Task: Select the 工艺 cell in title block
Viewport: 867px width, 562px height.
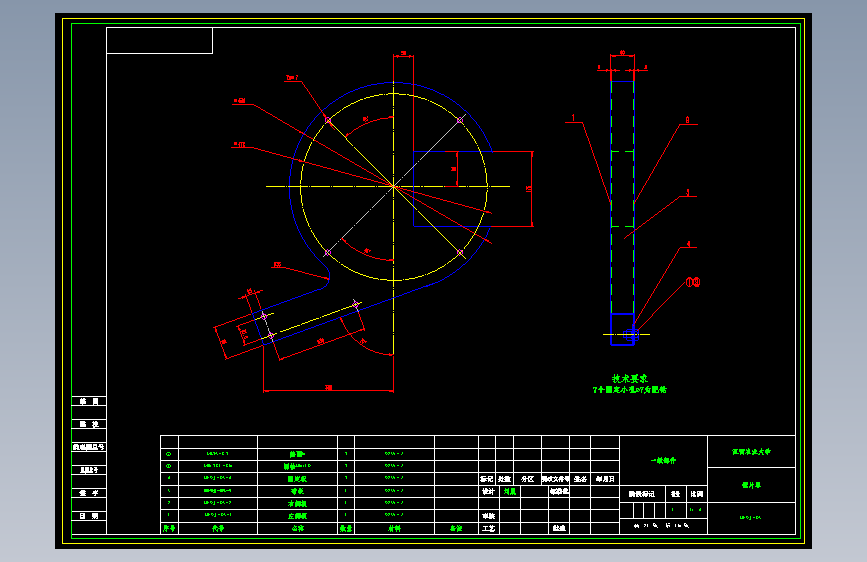Action: click(489, 528)
